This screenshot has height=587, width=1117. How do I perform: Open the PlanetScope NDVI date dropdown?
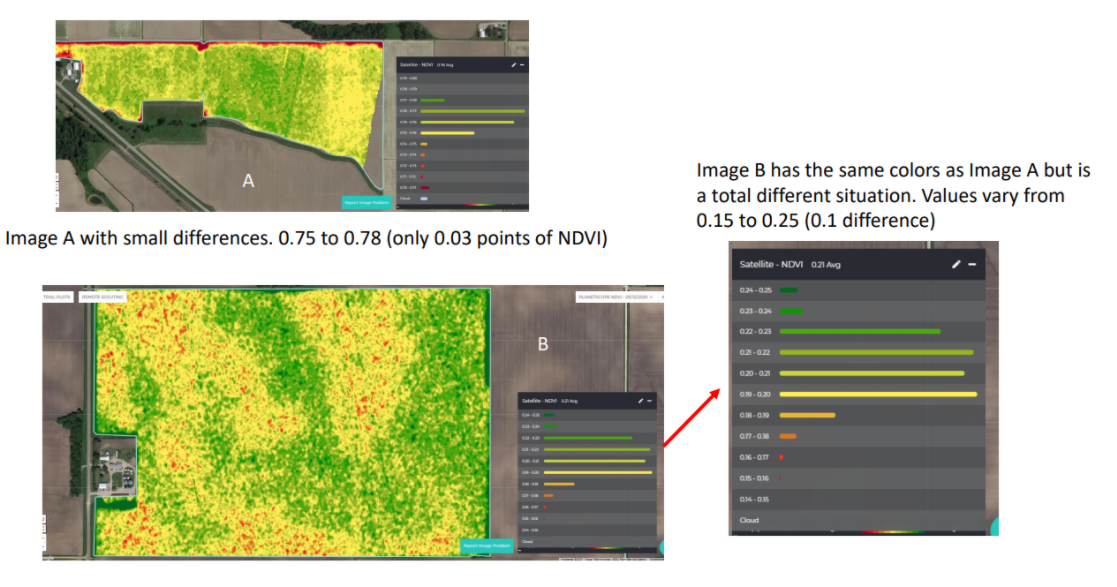point(616,296)
